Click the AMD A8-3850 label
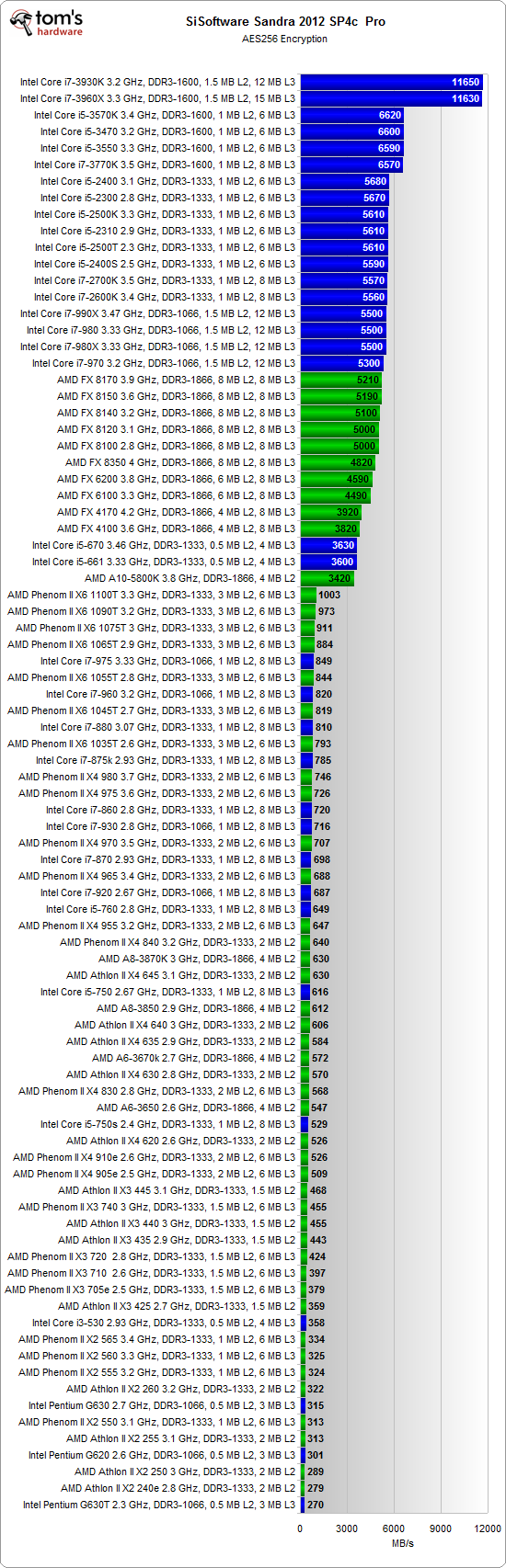 pos(196,1008)
